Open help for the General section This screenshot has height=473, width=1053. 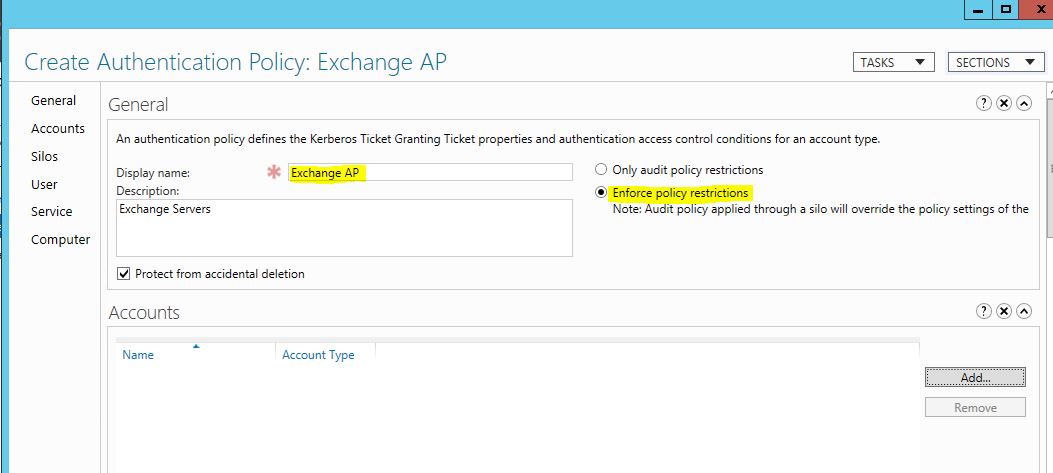click(984, 103)
